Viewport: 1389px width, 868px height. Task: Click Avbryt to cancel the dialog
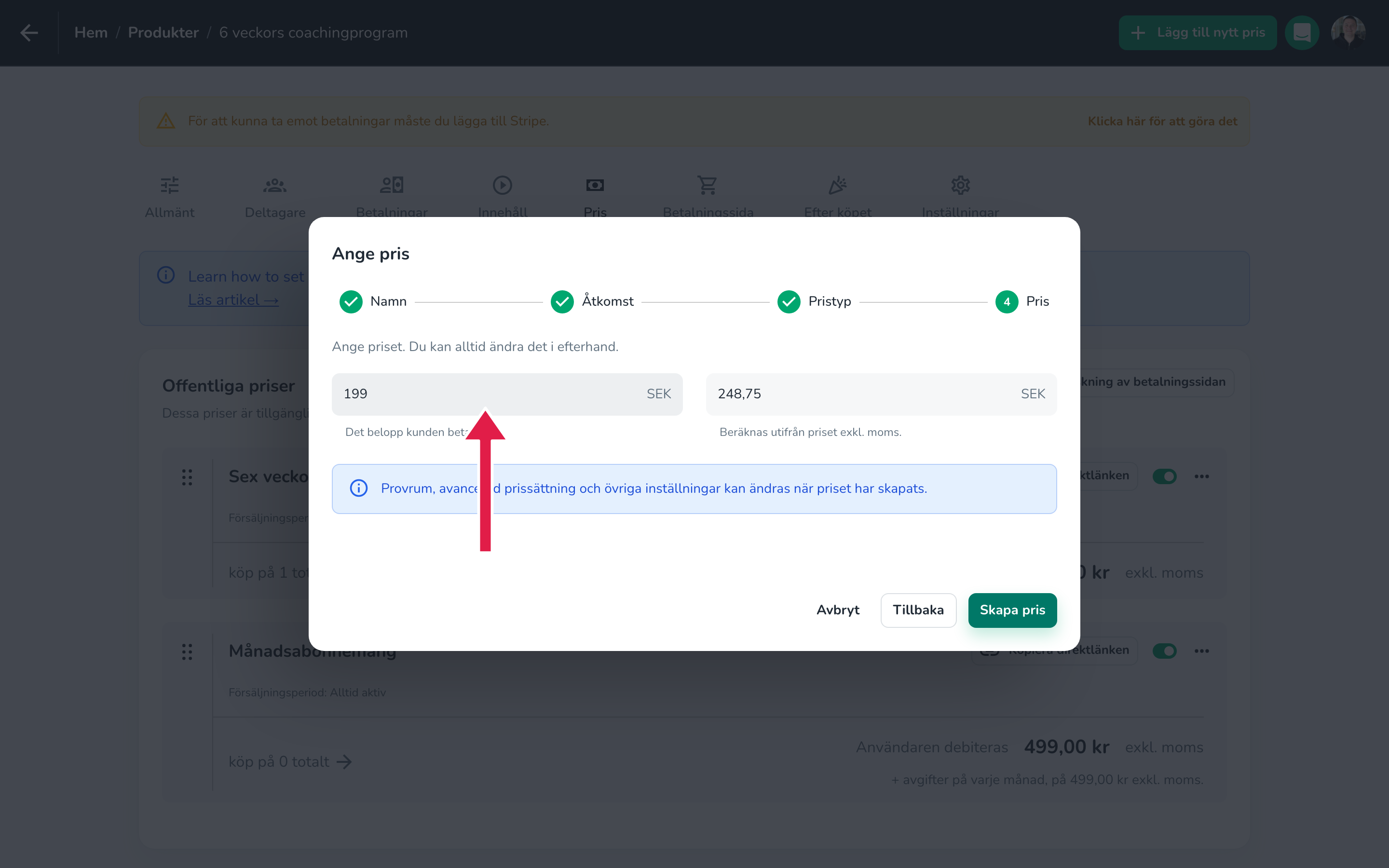(838, 610)
